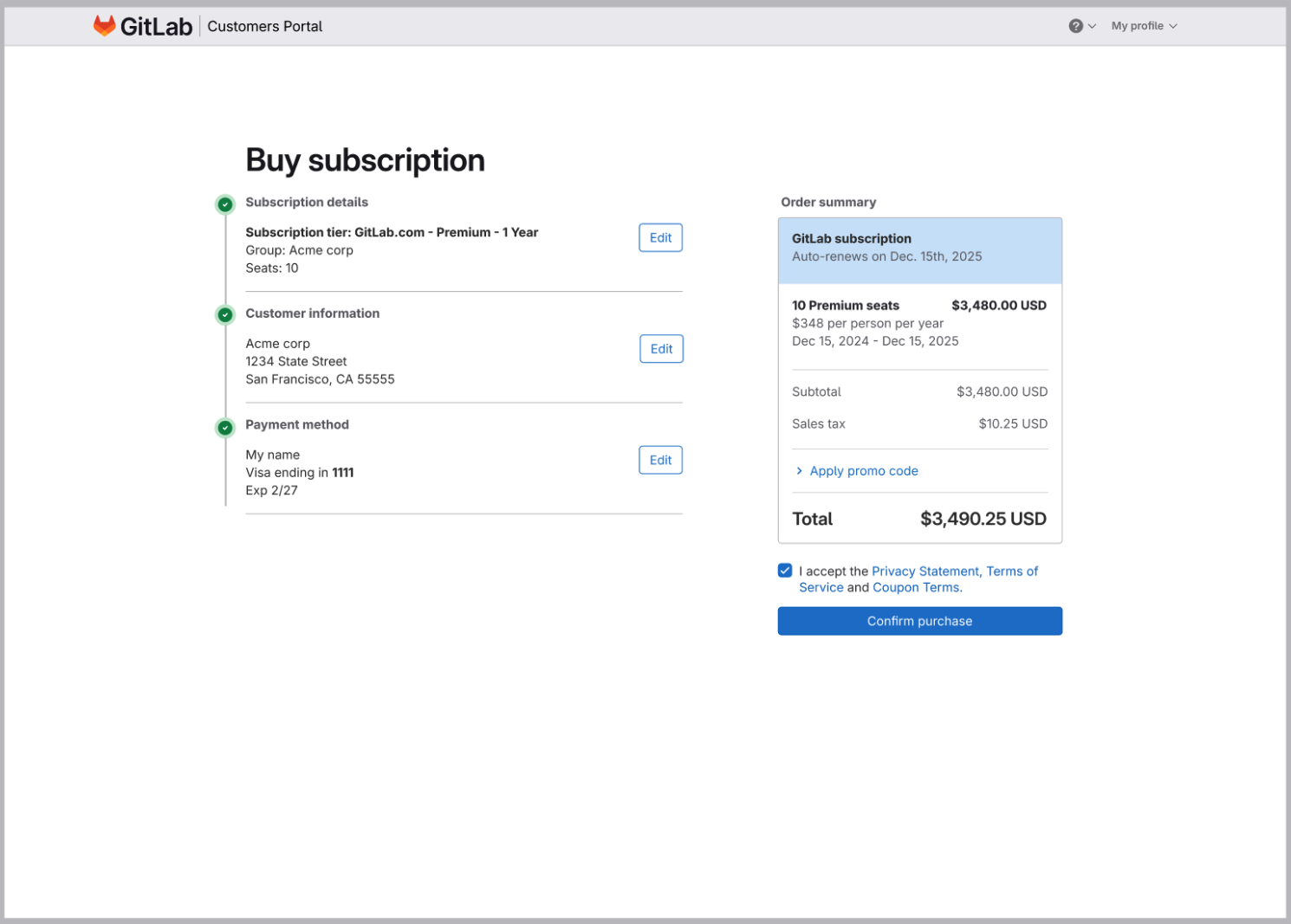Uncheck the accept terms checkbox
Viewport: 1291px width, 924px height.
point(785,571)
